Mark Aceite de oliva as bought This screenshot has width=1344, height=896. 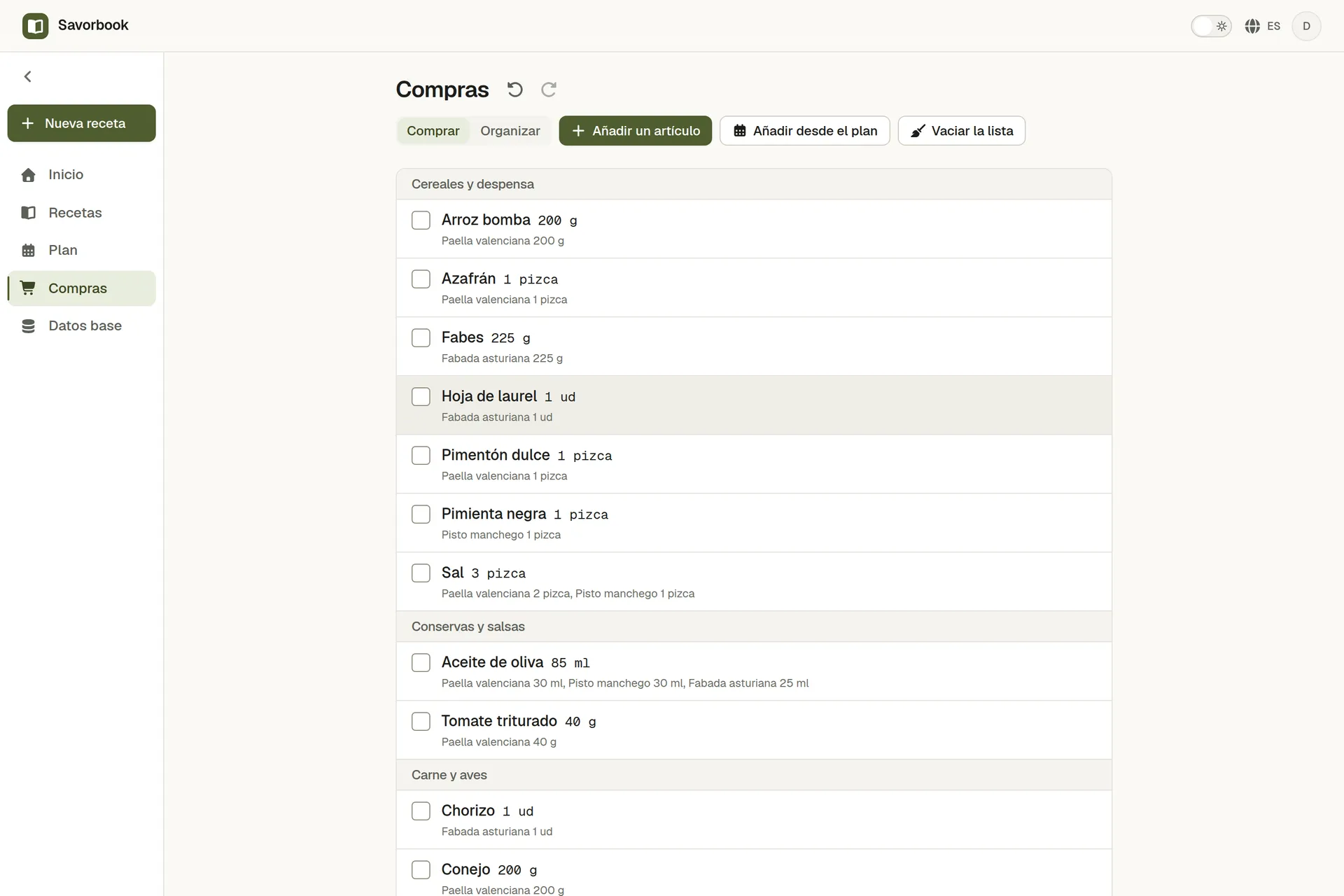(421, 663)
